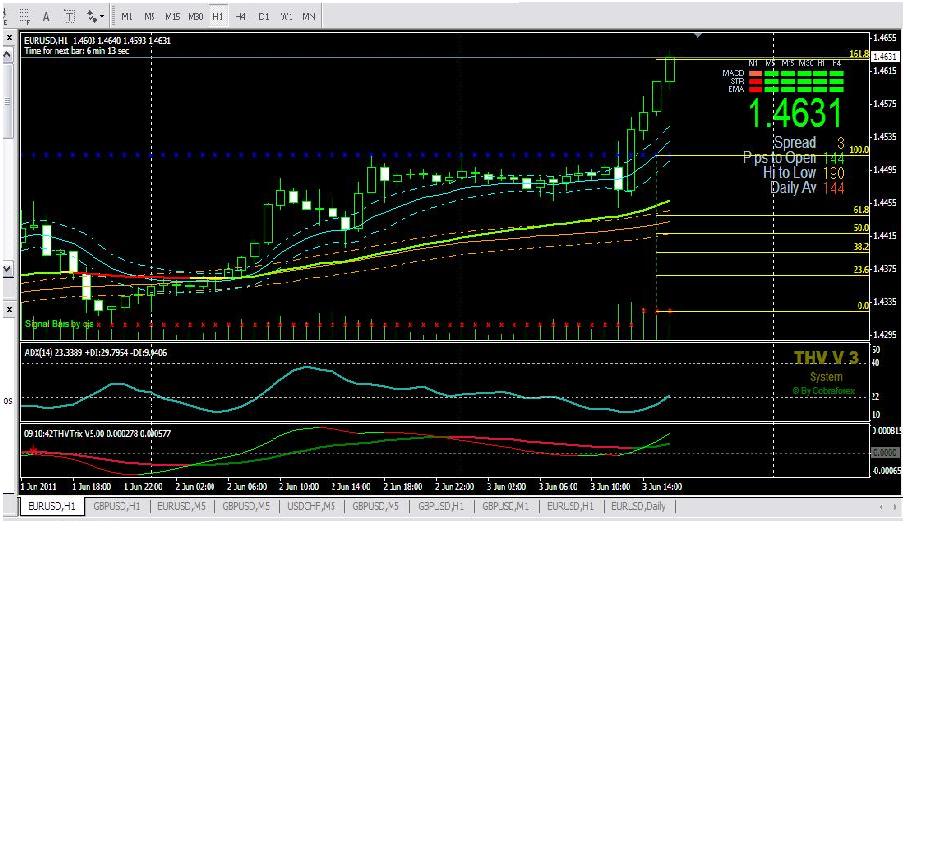Select the text 'A' drawing tool
The width and height of the screenshot is (950, 850).
(46, 17)
